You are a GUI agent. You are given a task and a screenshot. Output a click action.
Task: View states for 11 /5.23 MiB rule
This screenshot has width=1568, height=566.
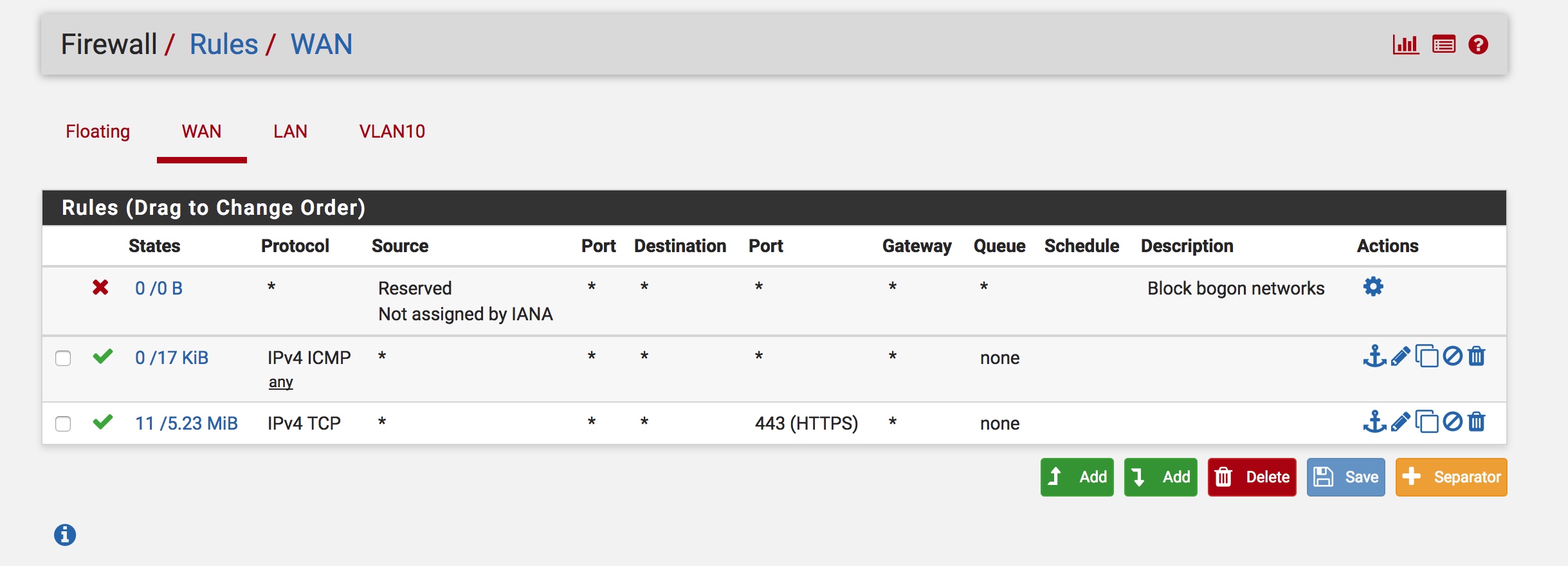tap(186, 423)
